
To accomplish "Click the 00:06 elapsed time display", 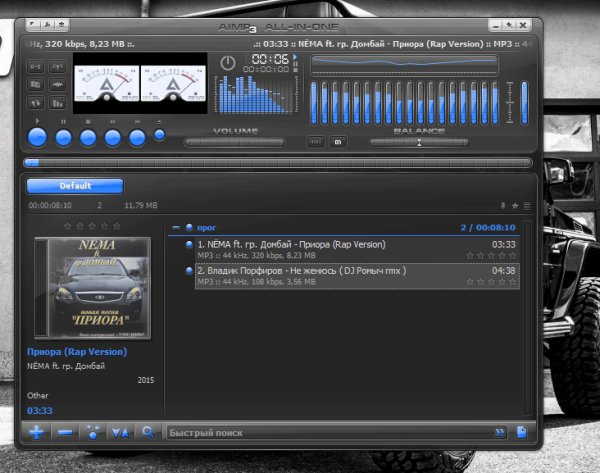I will click(270, 59).
